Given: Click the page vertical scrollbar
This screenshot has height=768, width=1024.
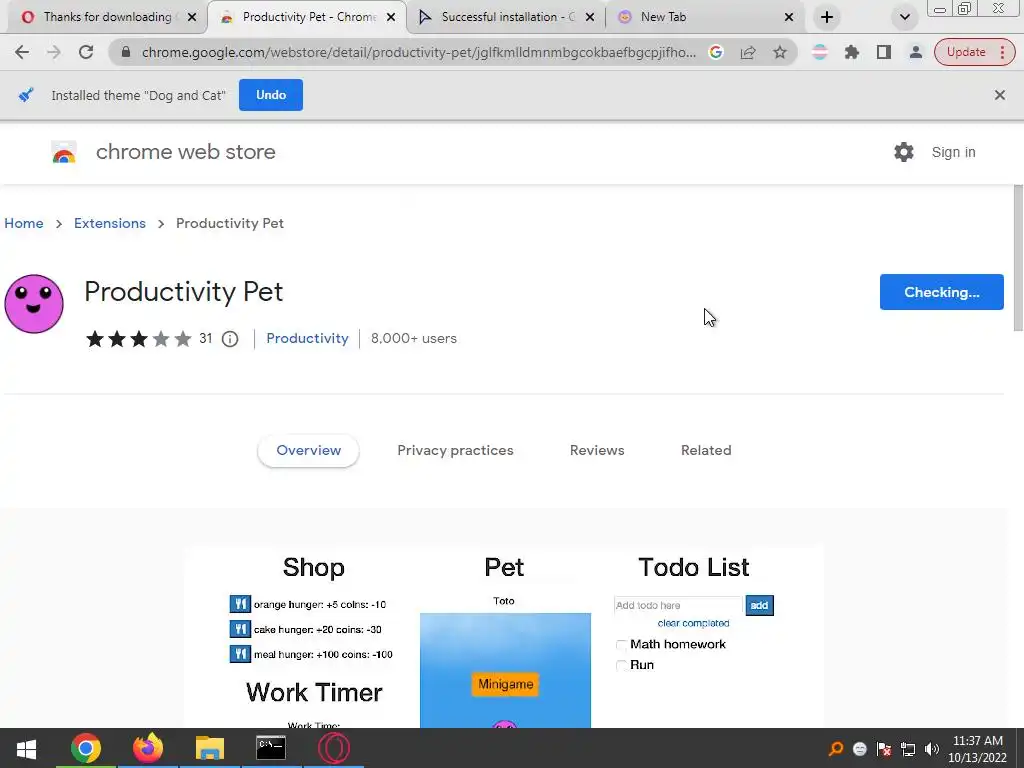Looking at the screenshot, I should [1018, 258].
